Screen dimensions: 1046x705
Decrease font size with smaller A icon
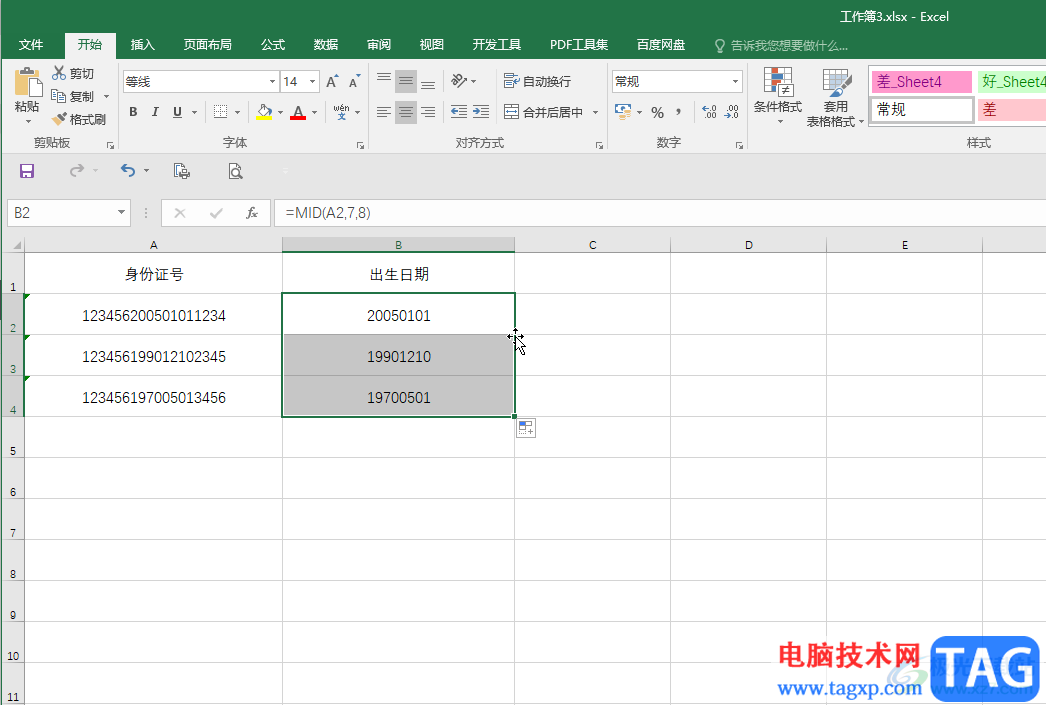354,81
